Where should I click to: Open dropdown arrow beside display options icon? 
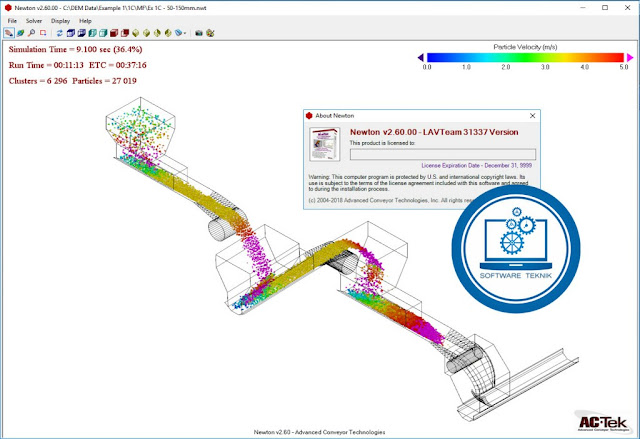click(185, 33)
